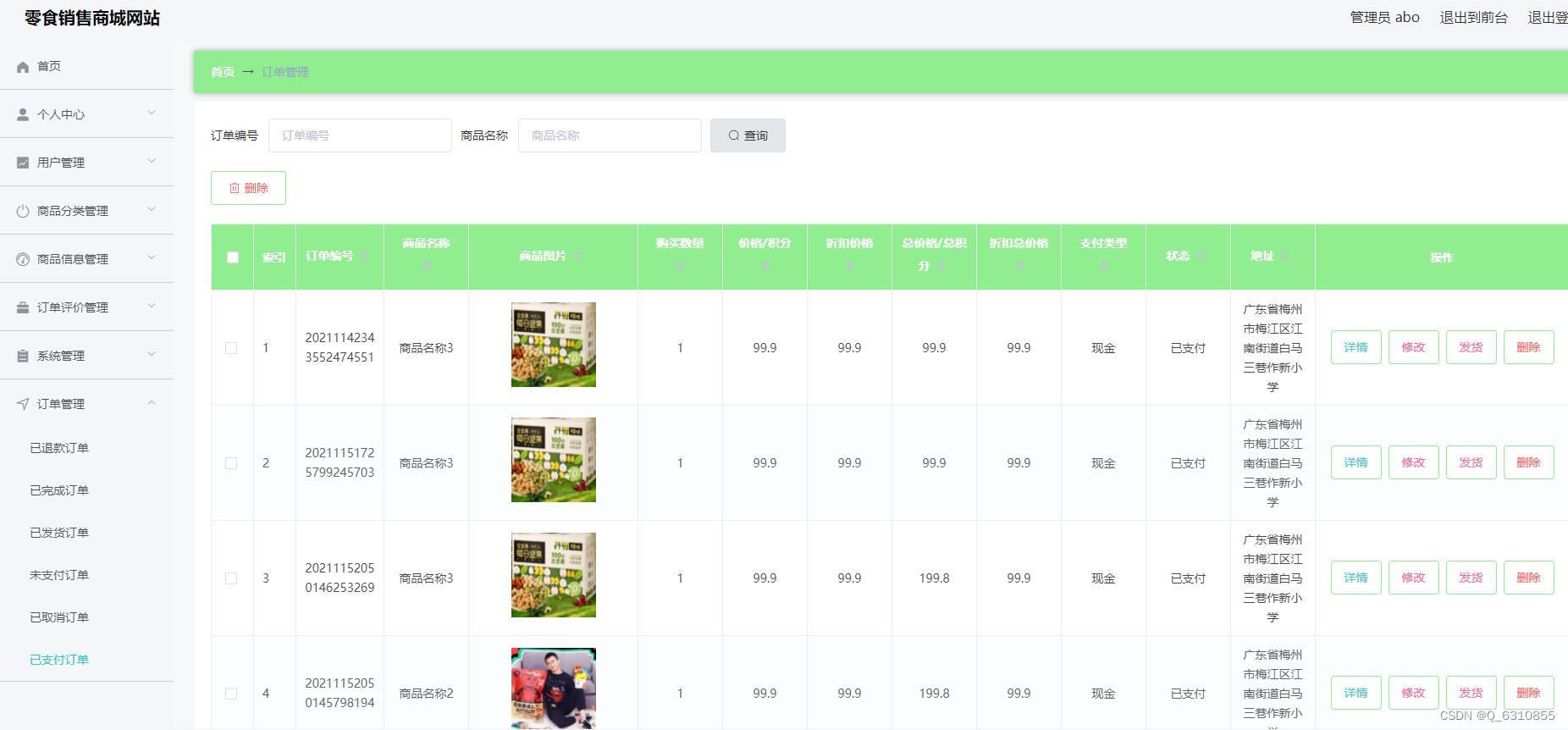1568x730 pixels.
Task: Click the power icon beside 商品分类管理
Action: pyautogui.click(x=23, y=211)
